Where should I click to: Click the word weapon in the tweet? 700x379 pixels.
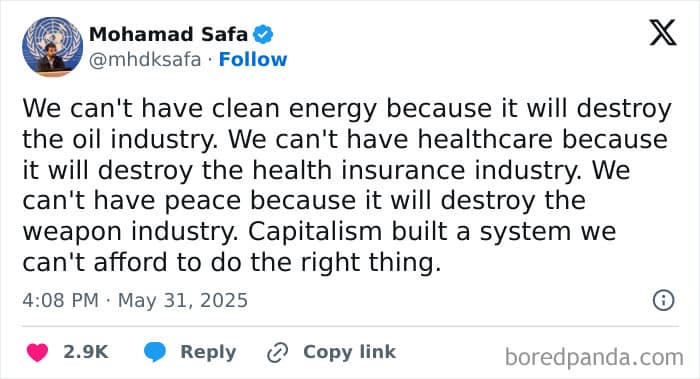[x=73, y=233]
